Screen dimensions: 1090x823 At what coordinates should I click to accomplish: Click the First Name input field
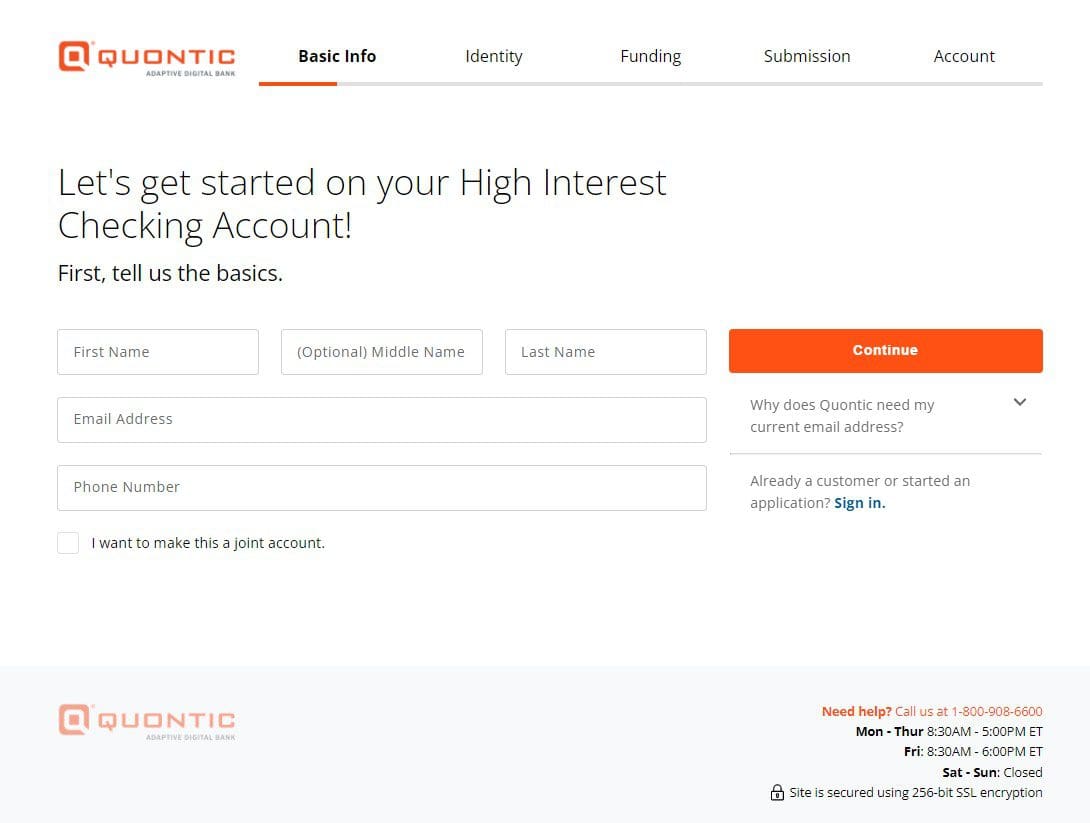[x=157, y=351]
